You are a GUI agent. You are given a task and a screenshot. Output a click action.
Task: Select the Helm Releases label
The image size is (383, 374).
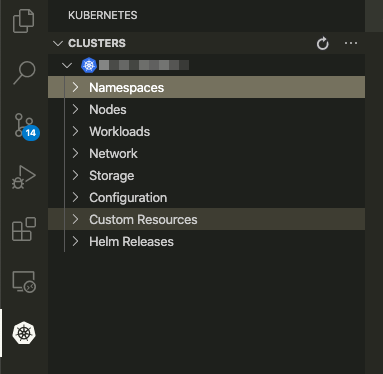pos(131,242)
